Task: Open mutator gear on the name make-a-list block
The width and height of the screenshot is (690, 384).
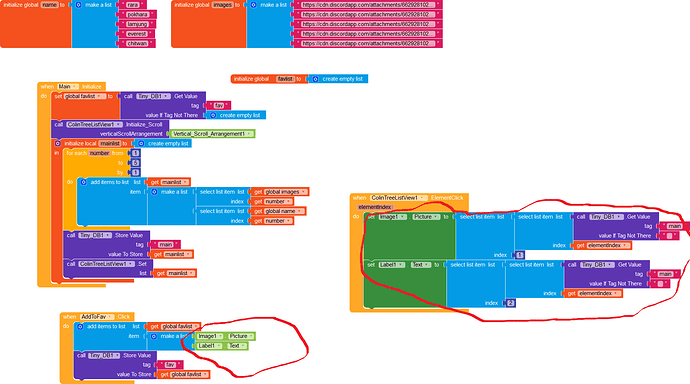Action: tap(79, 5)
